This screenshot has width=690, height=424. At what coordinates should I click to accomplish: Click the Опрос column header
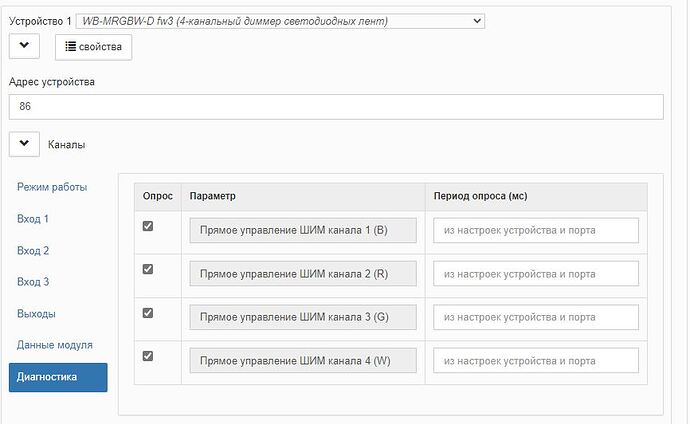158,196
